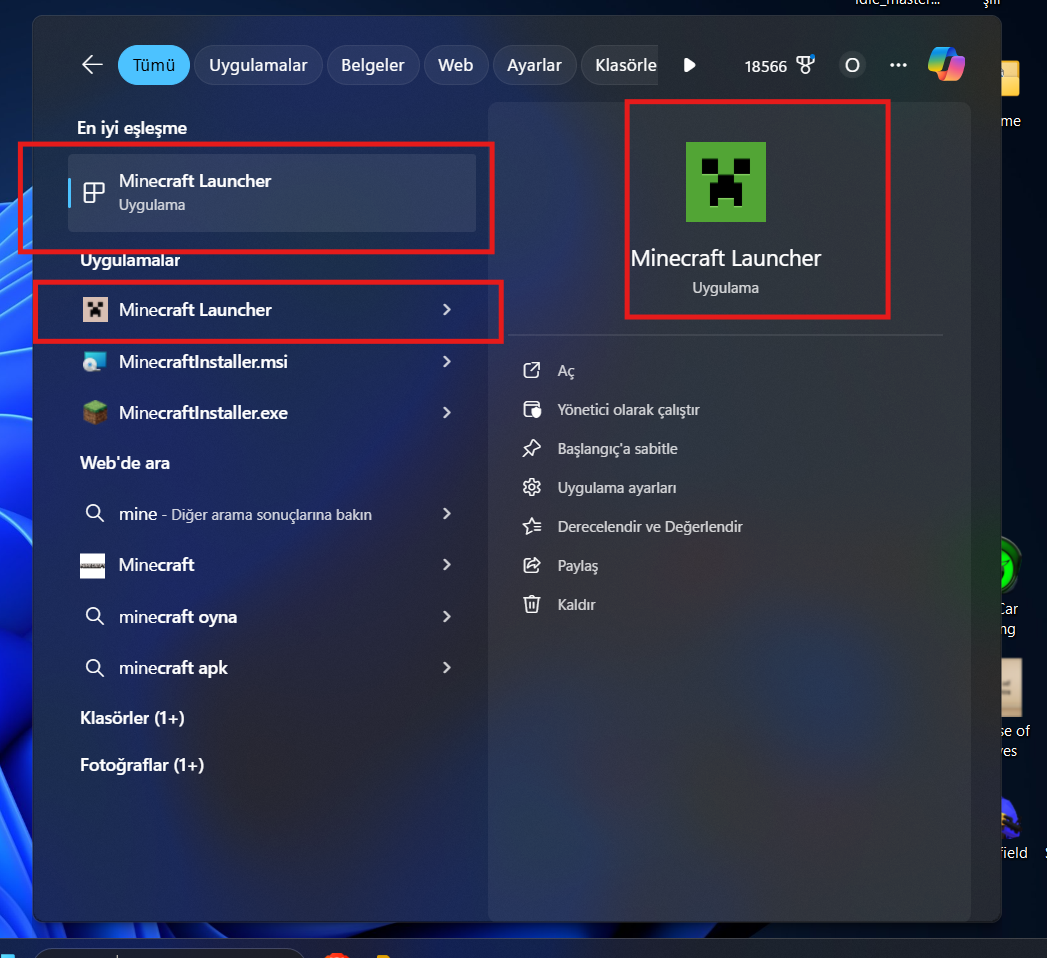Screen dimensions: 1047x958
Task: Expand the Minecraft web suggestion chevron
Action: [x=447, y=565]
